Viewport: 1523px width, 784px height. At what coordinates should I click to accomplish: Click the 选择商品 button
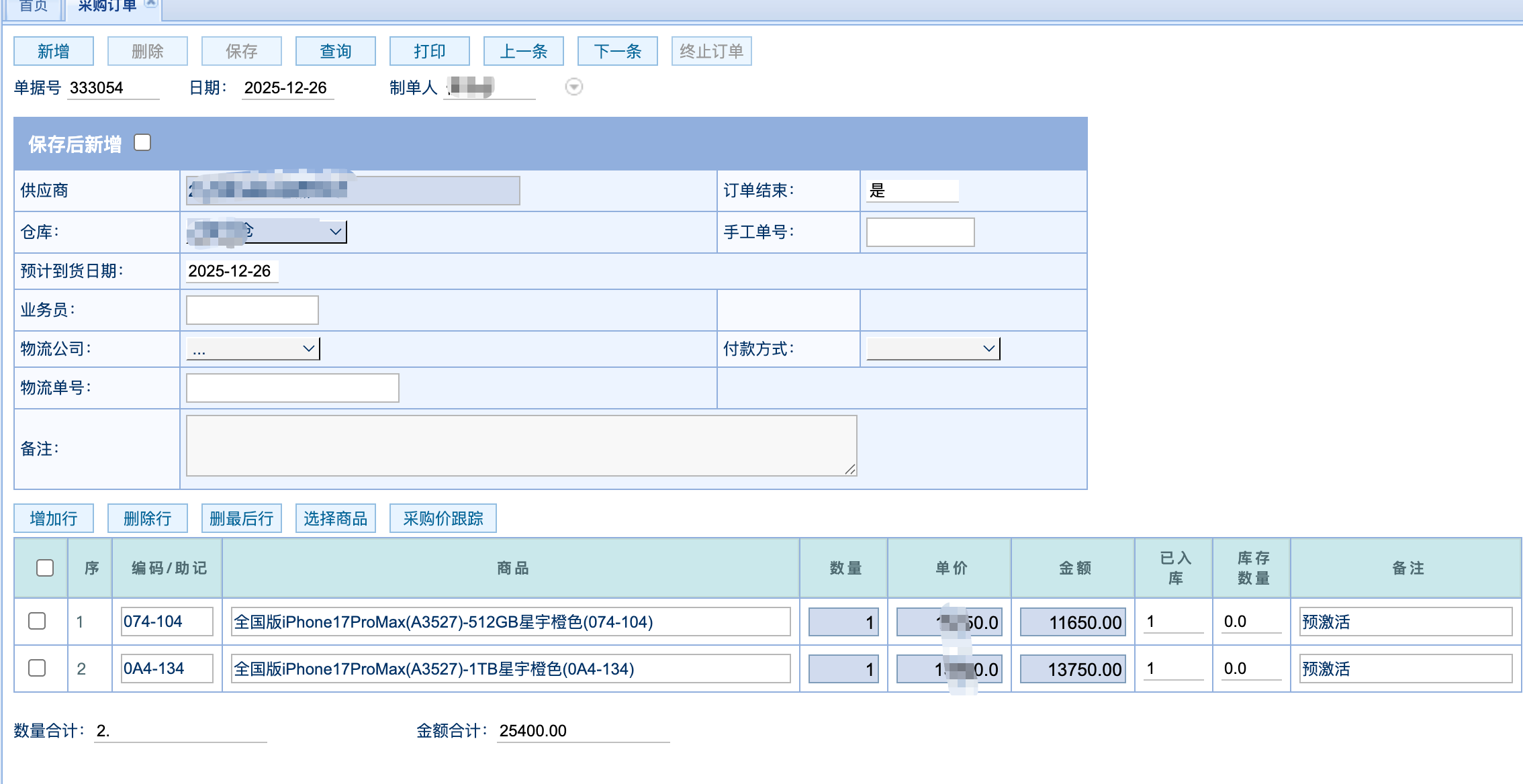coord(335,519)
